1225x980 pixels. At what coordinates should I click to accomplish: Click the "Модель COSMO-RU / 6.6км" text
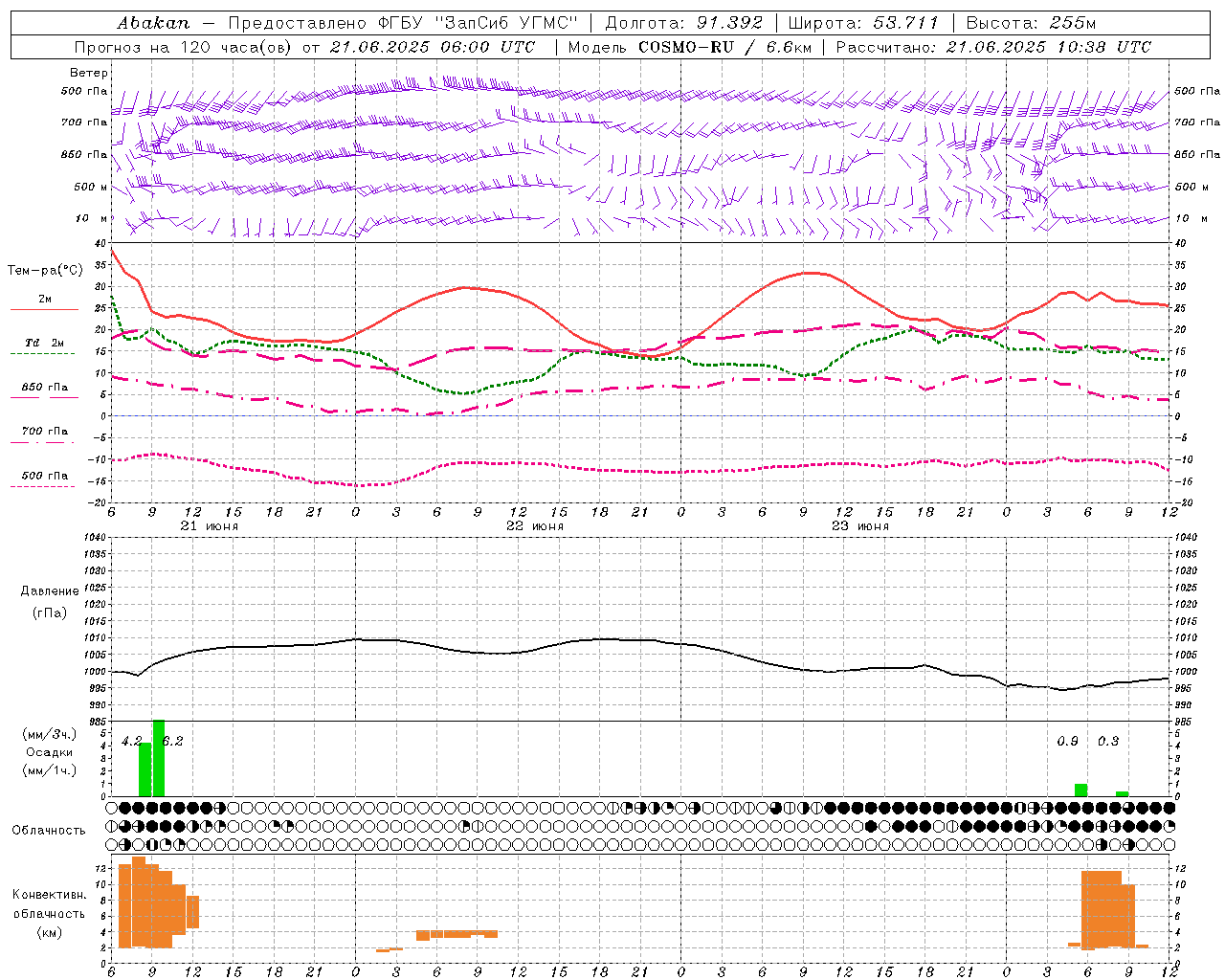[688, 47]
